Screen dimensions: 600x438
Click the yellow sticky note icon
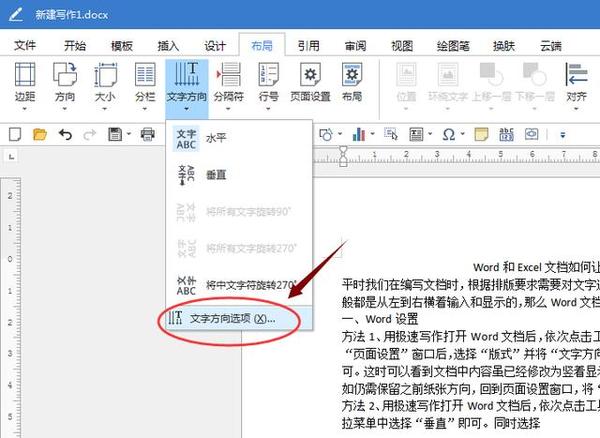481,135
